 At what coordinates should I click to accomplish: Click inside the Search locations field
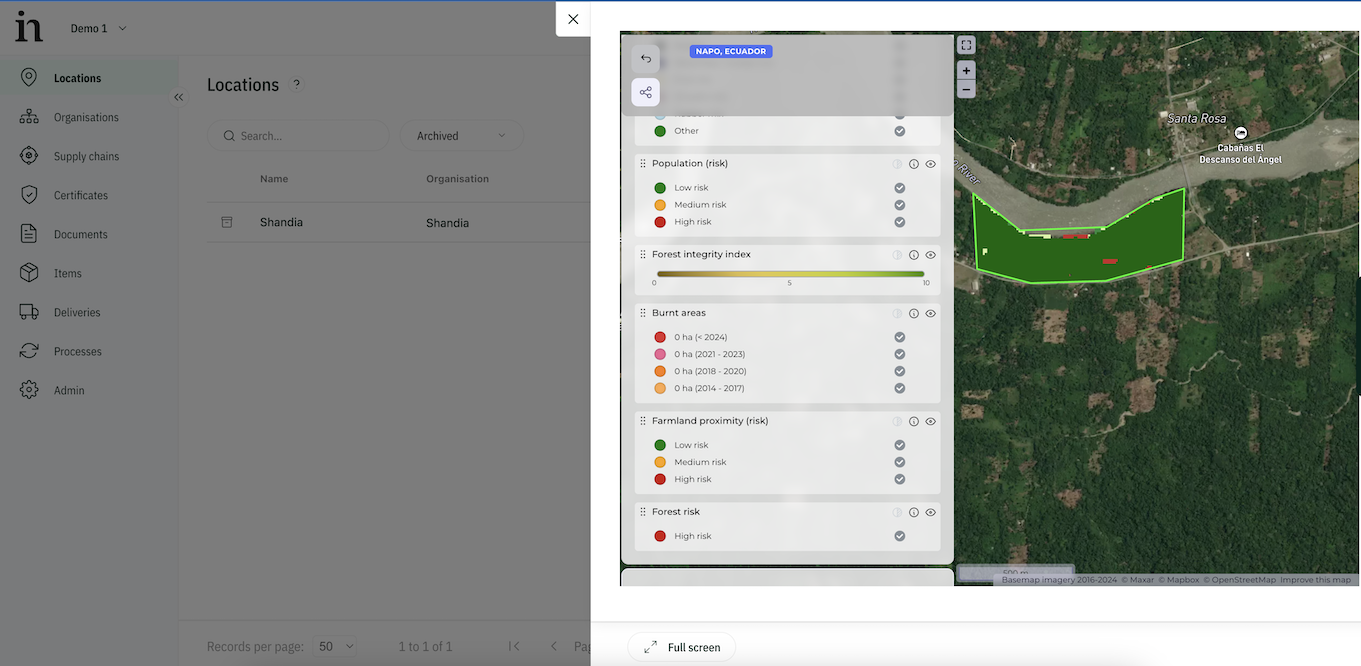click(298, 136)
